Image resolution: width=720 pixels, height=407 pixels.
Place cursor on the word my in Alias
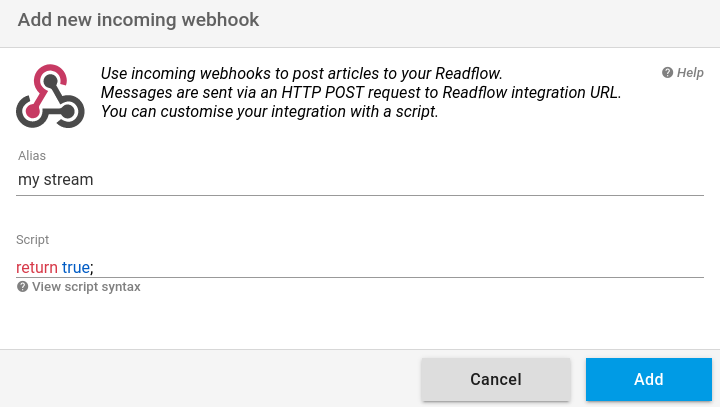[x=28, y=181]
